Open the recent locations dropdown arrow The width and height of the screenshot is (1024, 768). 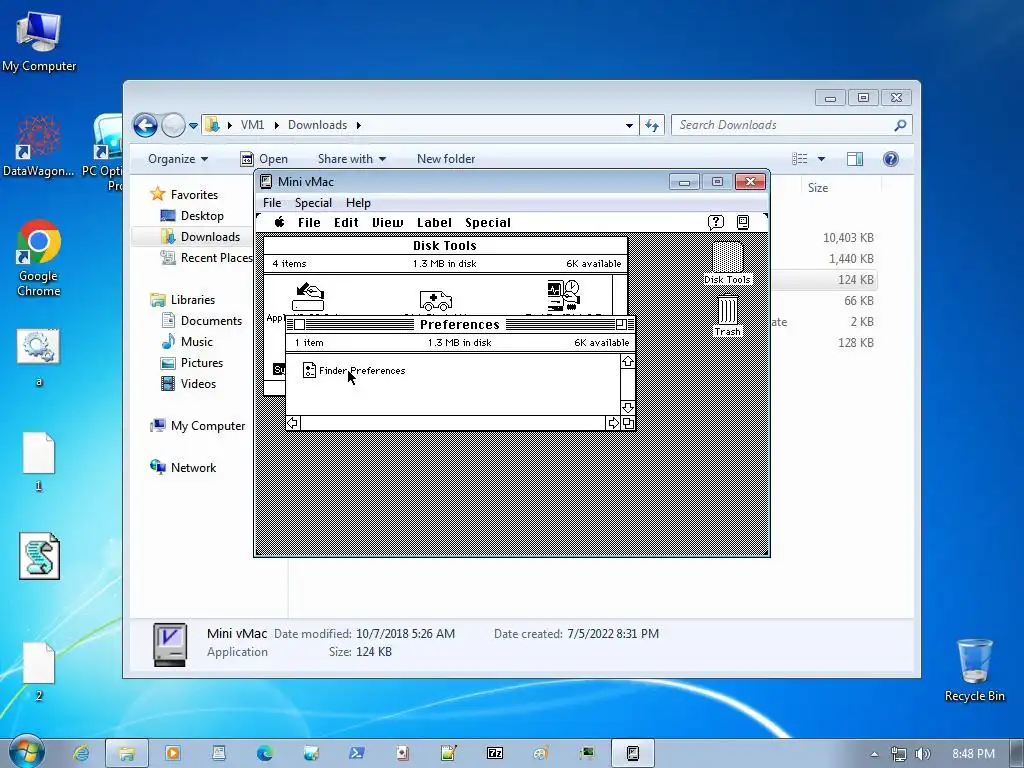click(x=193, y=125)
